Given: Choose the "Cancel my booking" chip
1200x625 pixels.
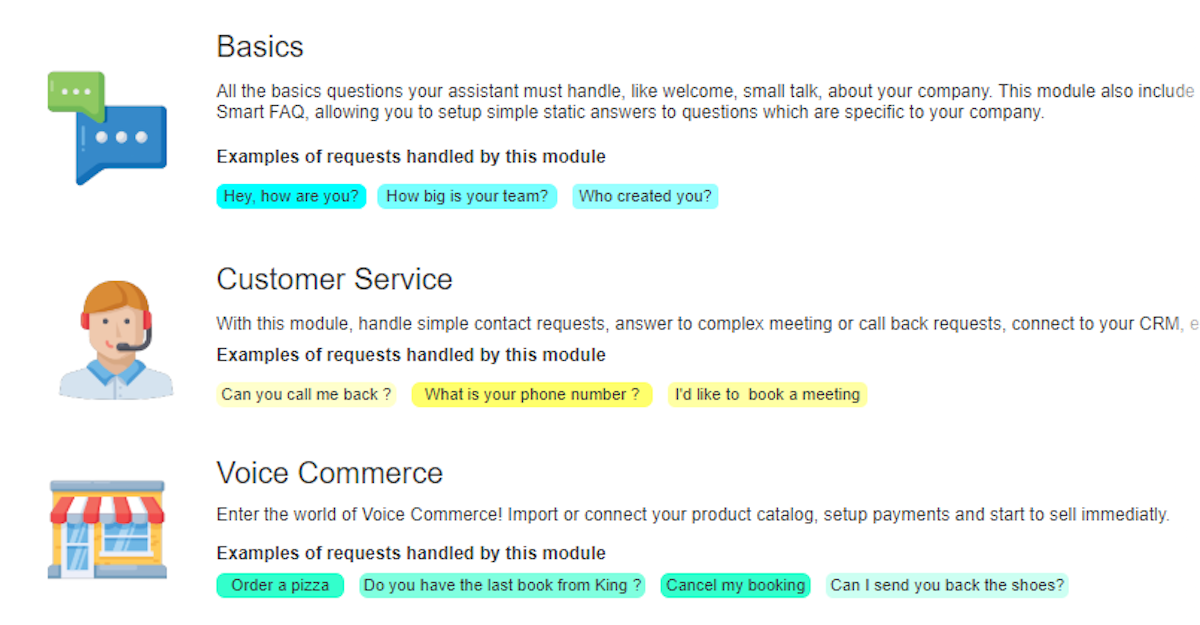Looking at the screenshot, I should [x=735, y=585].
